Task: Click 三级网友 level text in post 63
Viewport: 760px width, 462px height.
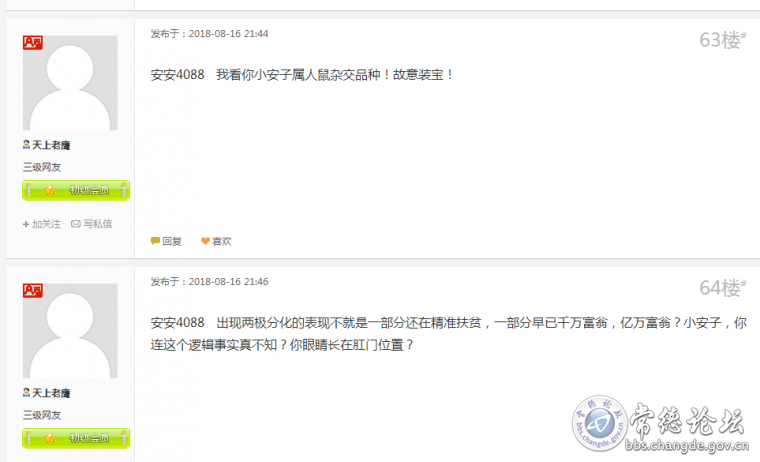Action: coord(42,167)
